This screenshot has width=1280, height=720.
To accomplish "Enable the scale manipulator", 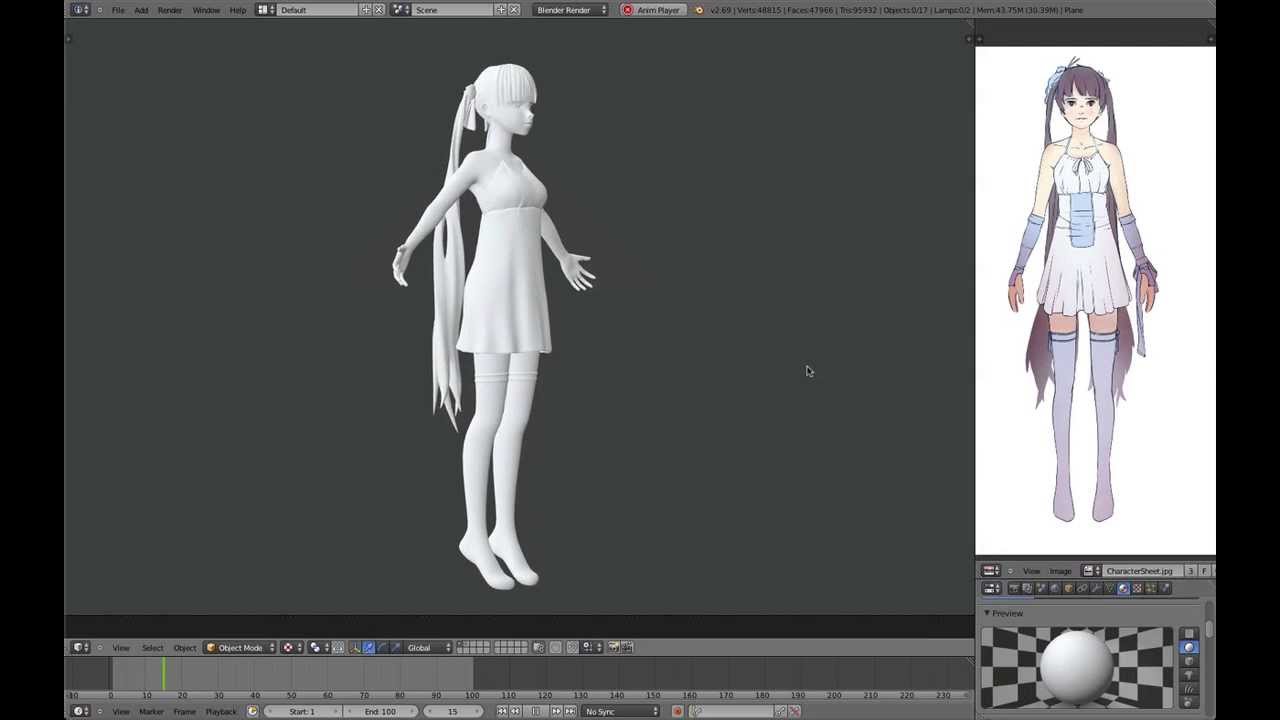I will (396, 647).
